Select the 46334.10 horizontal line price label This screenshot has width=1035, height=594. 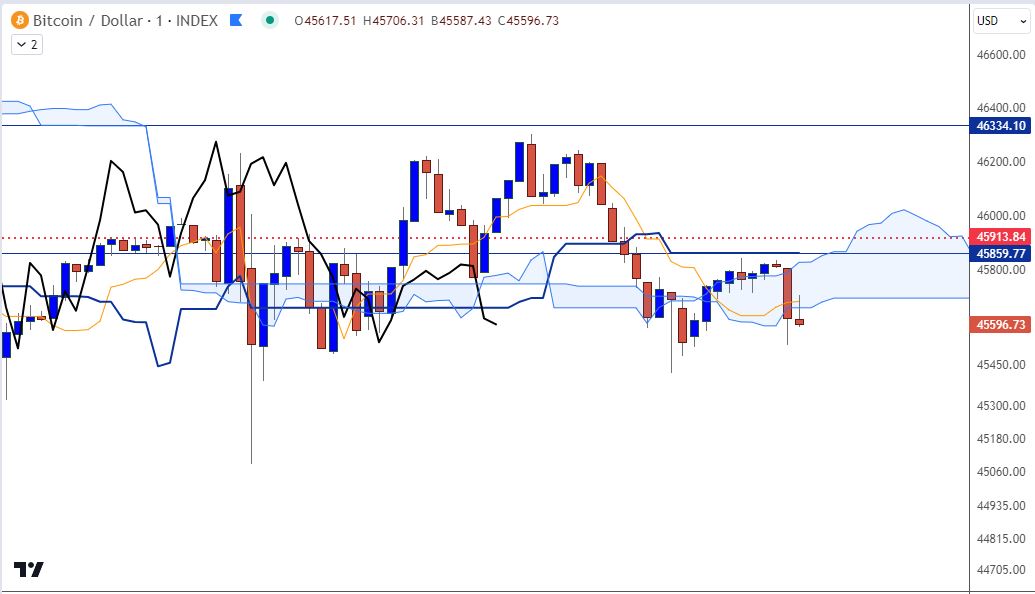(1000, 125)
